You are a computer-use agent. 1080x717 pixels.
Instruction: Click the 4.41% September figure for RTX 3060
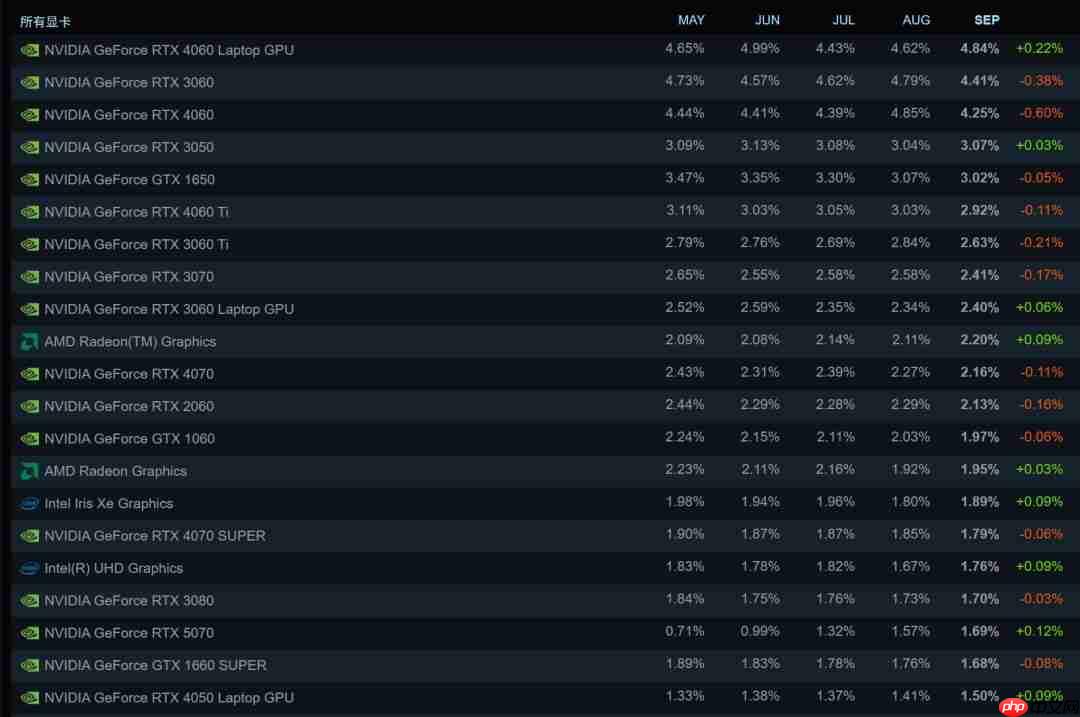(x=978, y=82)
